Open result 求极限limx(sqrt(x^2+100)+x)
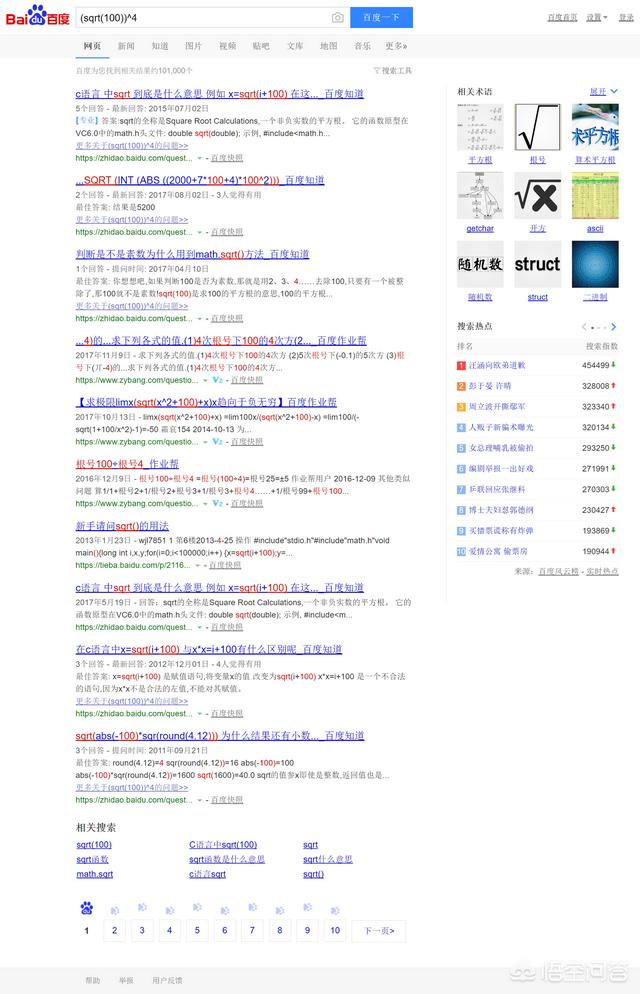 tap(206, 403)
